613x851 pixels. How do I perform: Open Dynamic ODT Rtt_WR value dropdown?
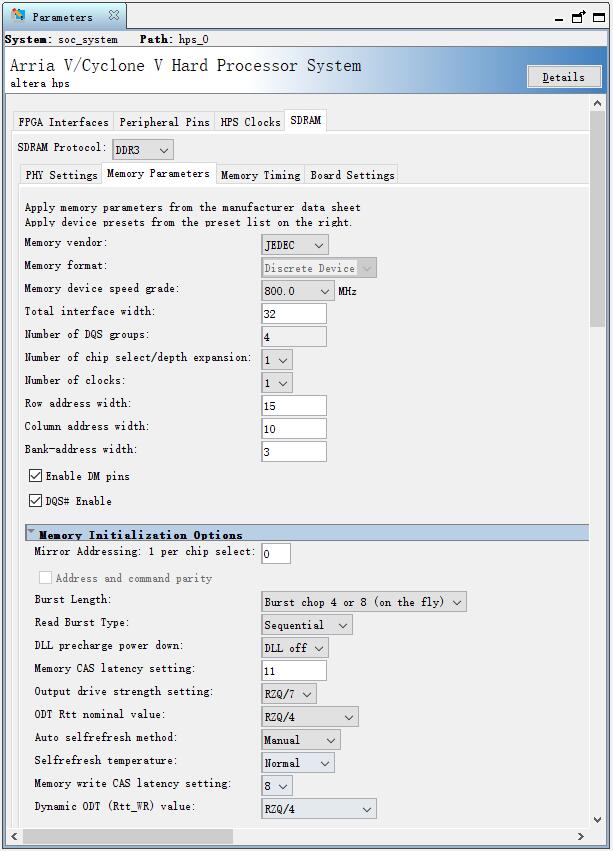[319, 809]
